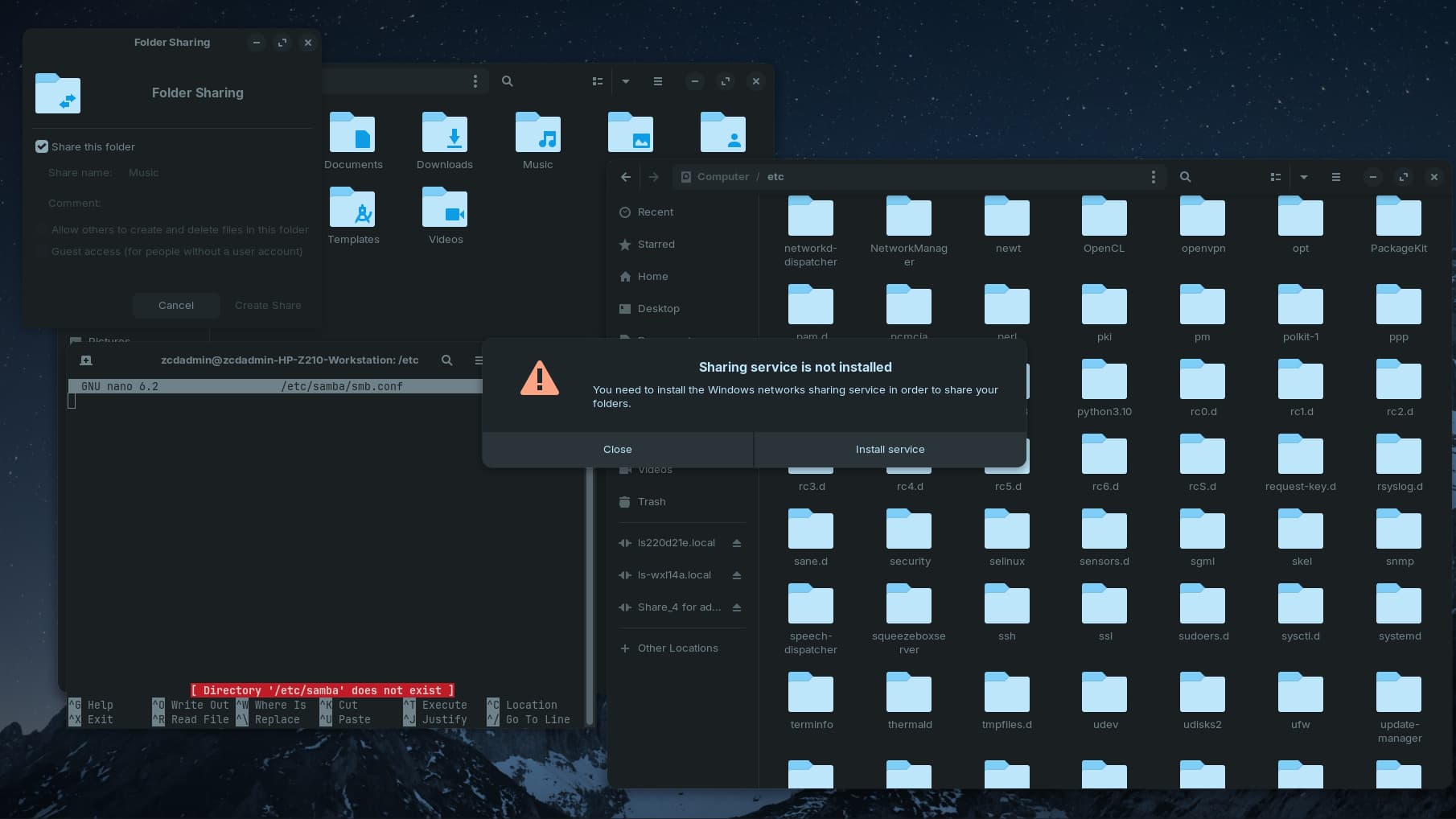Image resolution: width=1456 pixels, height=819 pixels.
Task: Enable guest access checkbox
Action: coord(42,252)
